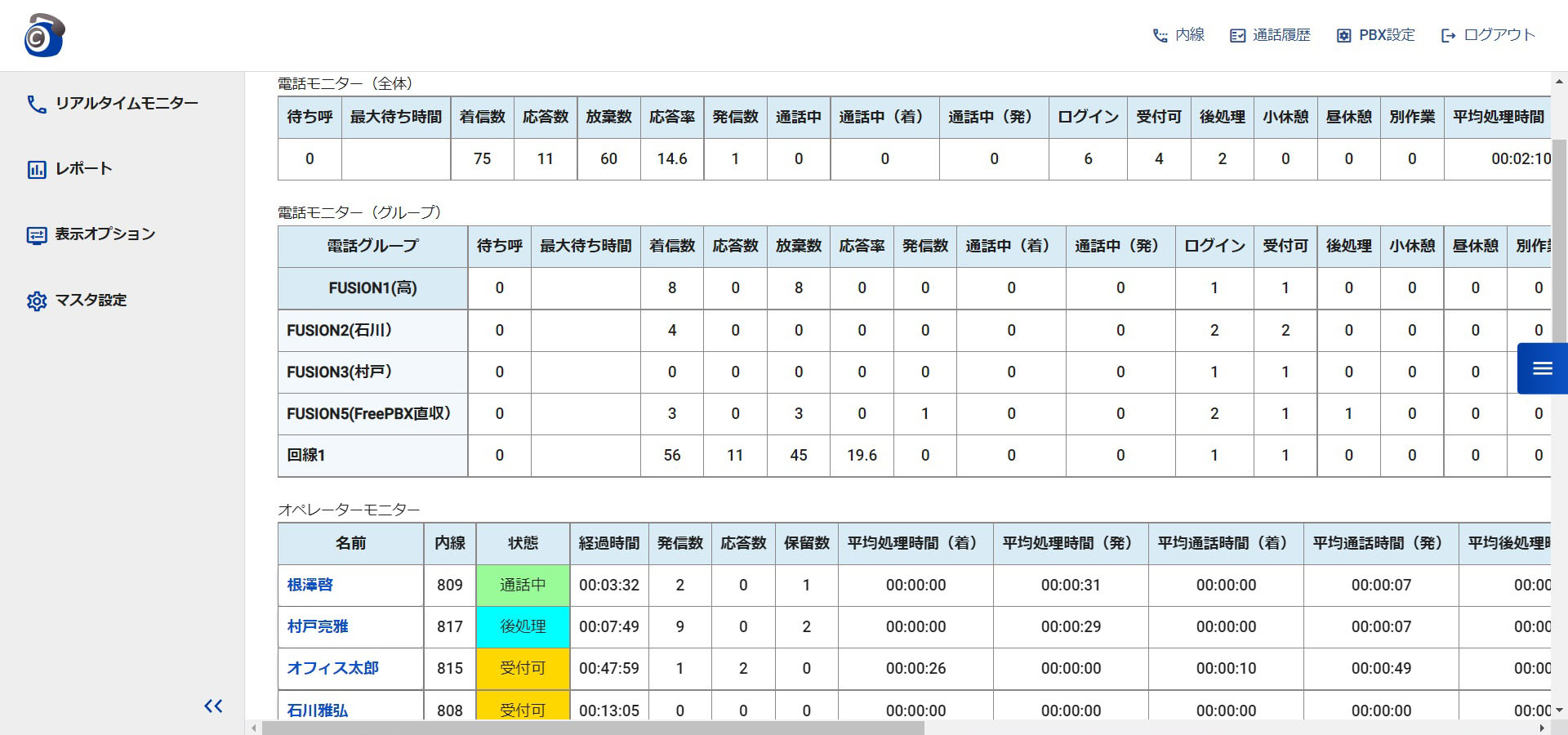Open operator 根澤啓 link
Image resolution: width=1568 pixels, height=735 pixels.
click(x=310, y=585)
